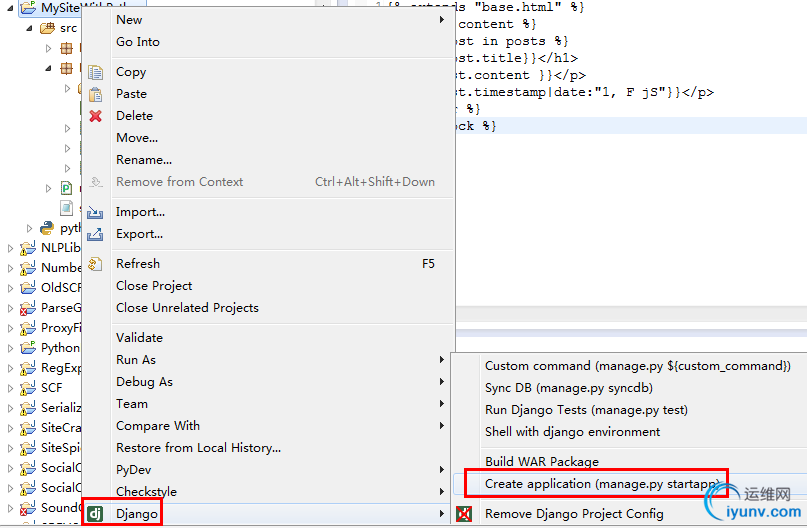
Task: Click the Export icon
Action: pos(95,234)
